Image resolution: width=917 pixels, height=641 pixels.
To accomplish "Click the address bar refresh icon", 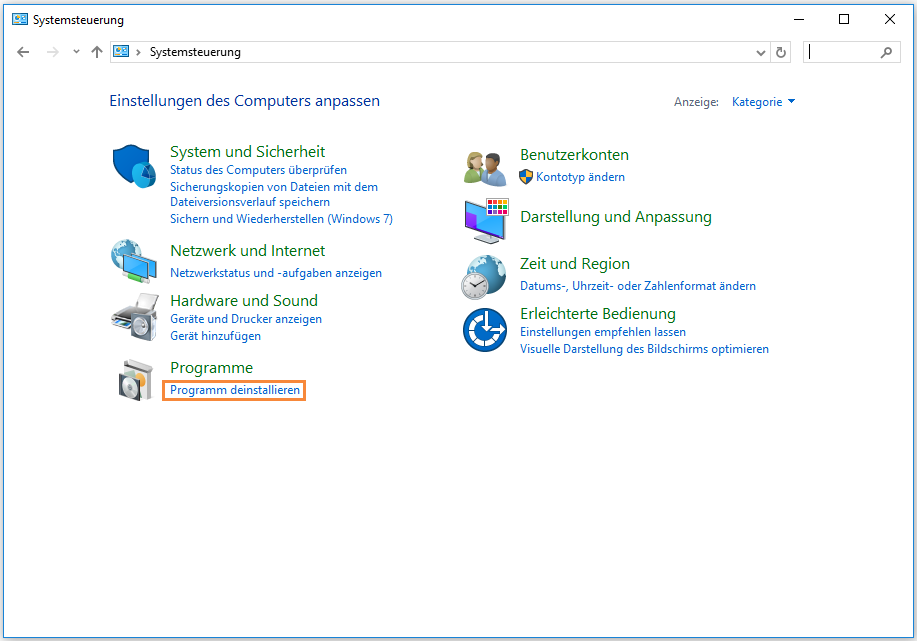I will pyautogui.click(x=780, y=51).
